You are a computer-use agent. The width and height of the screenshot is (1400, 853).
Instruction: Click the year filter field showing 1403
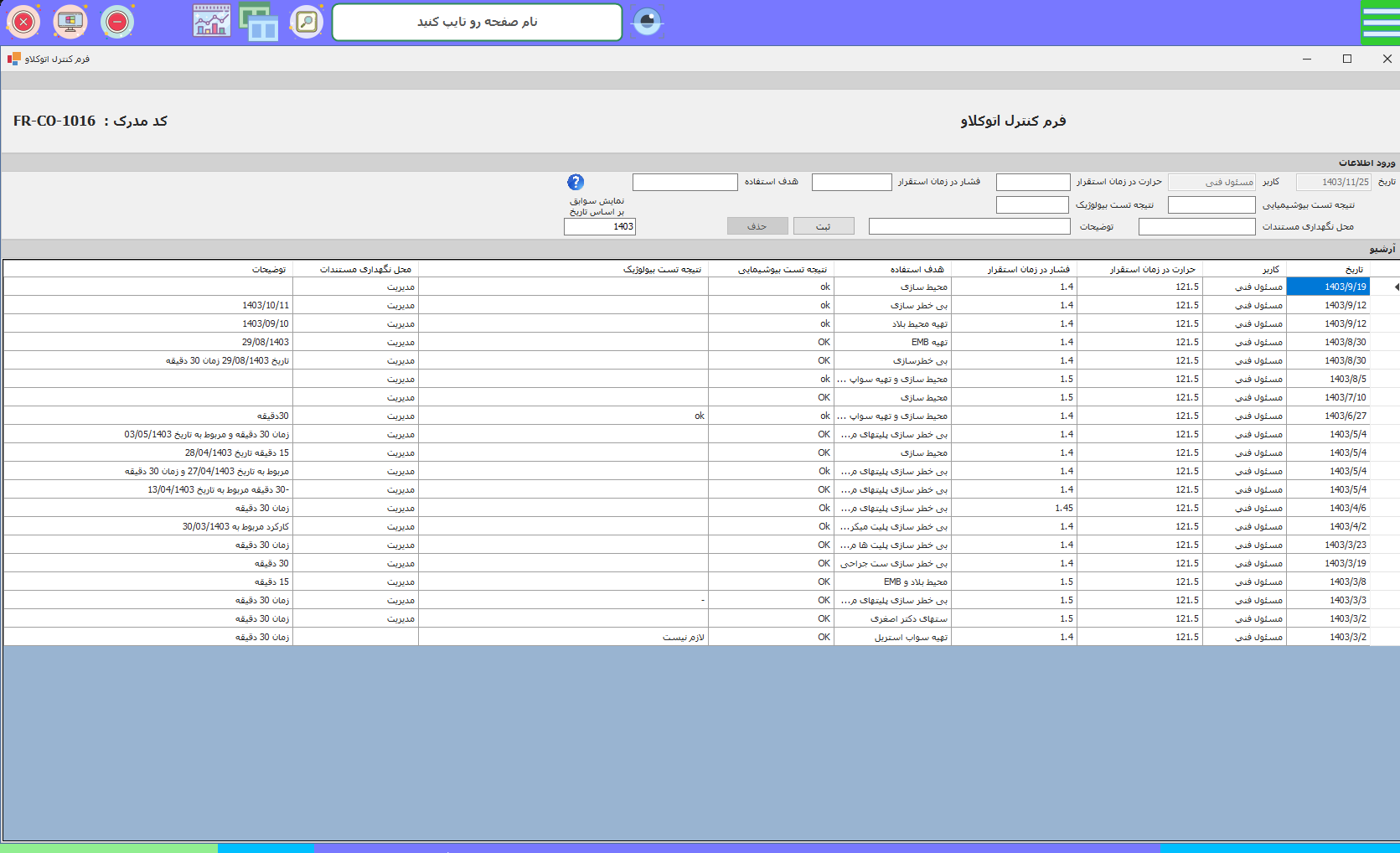click(x=600, y=226)
